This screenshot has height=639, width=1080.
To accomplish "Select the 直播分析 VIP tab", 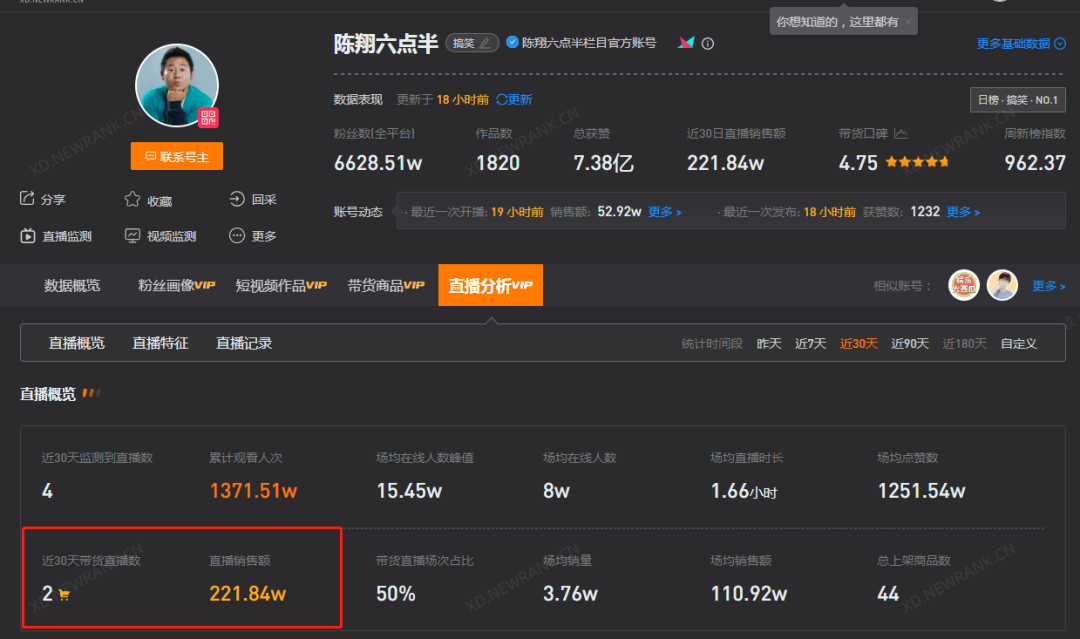I will (490, 285).
